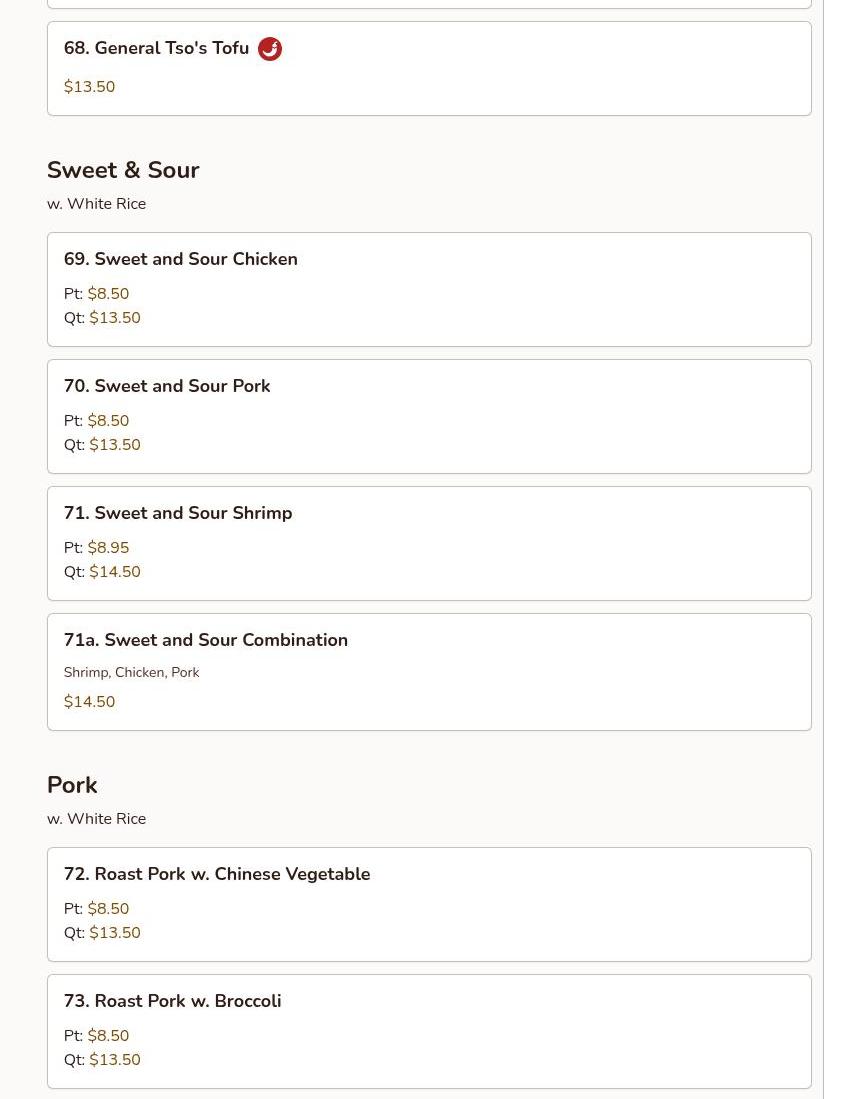Open 73. Roast Pork w. Broccoli
This screenshot has width=844, height=1099.
[172, 1001]
